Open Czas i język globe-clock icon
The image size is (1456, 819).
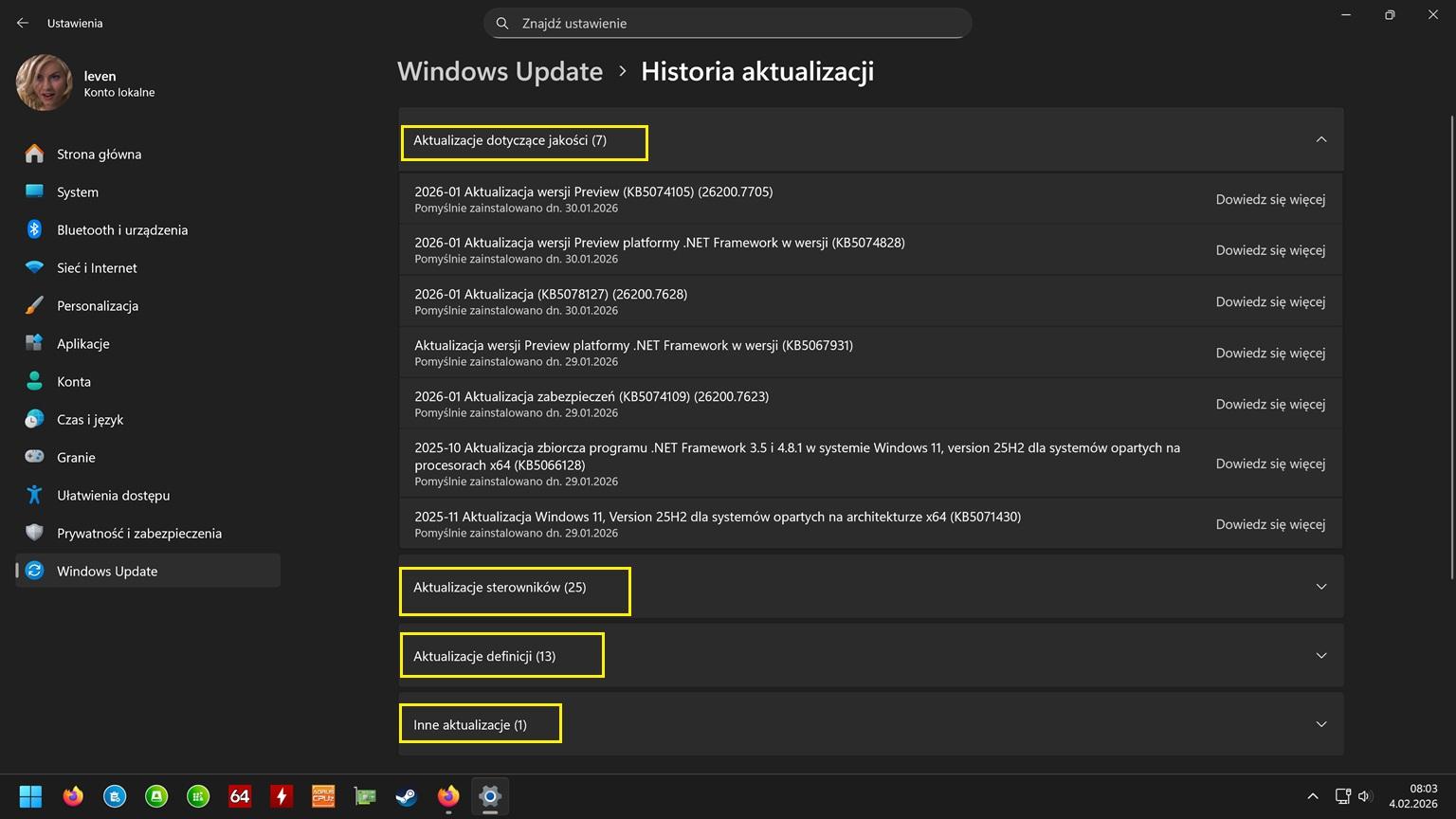point(34,419)
